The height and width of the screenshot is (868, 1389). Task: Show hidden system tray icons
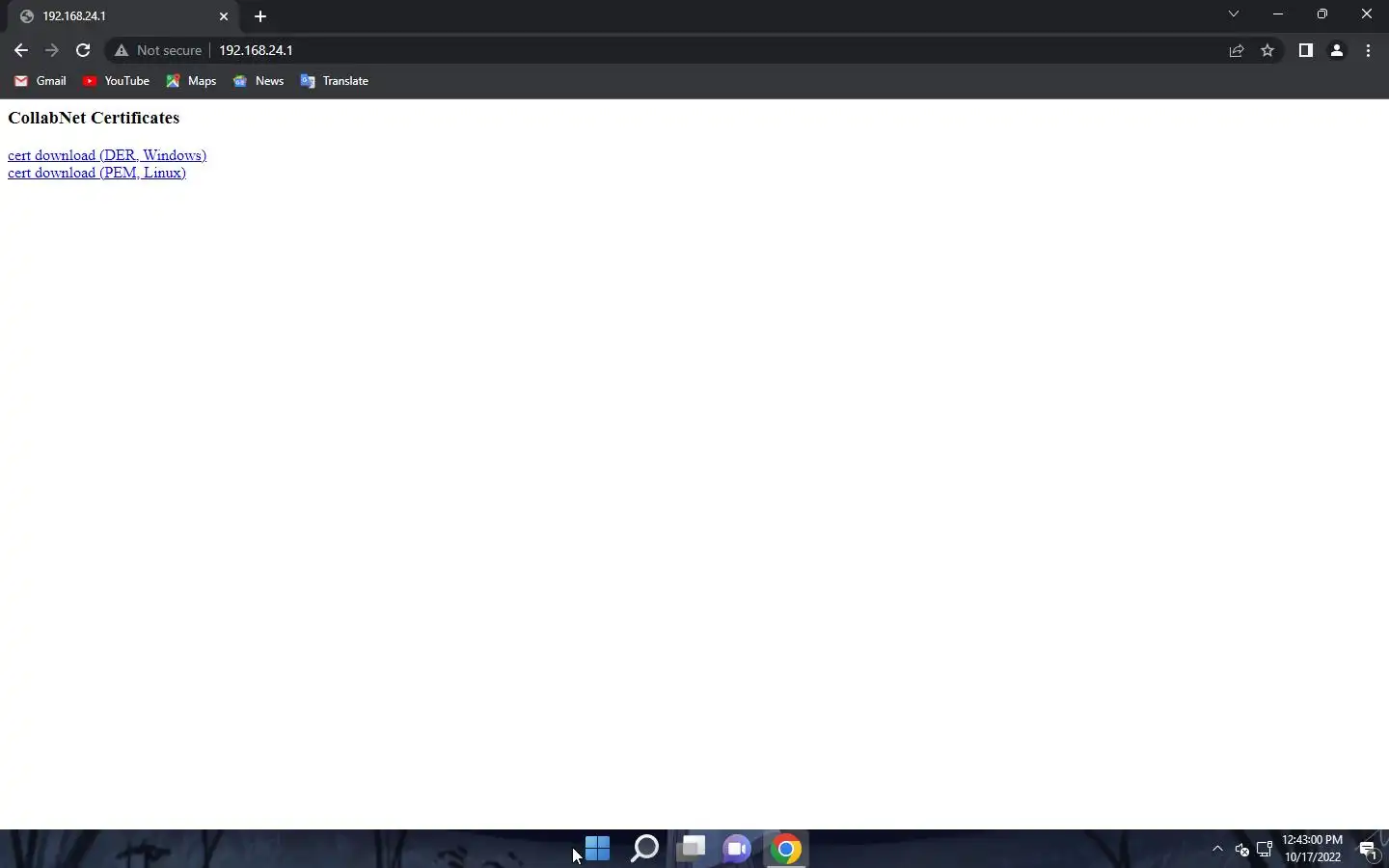[1217, 849]
